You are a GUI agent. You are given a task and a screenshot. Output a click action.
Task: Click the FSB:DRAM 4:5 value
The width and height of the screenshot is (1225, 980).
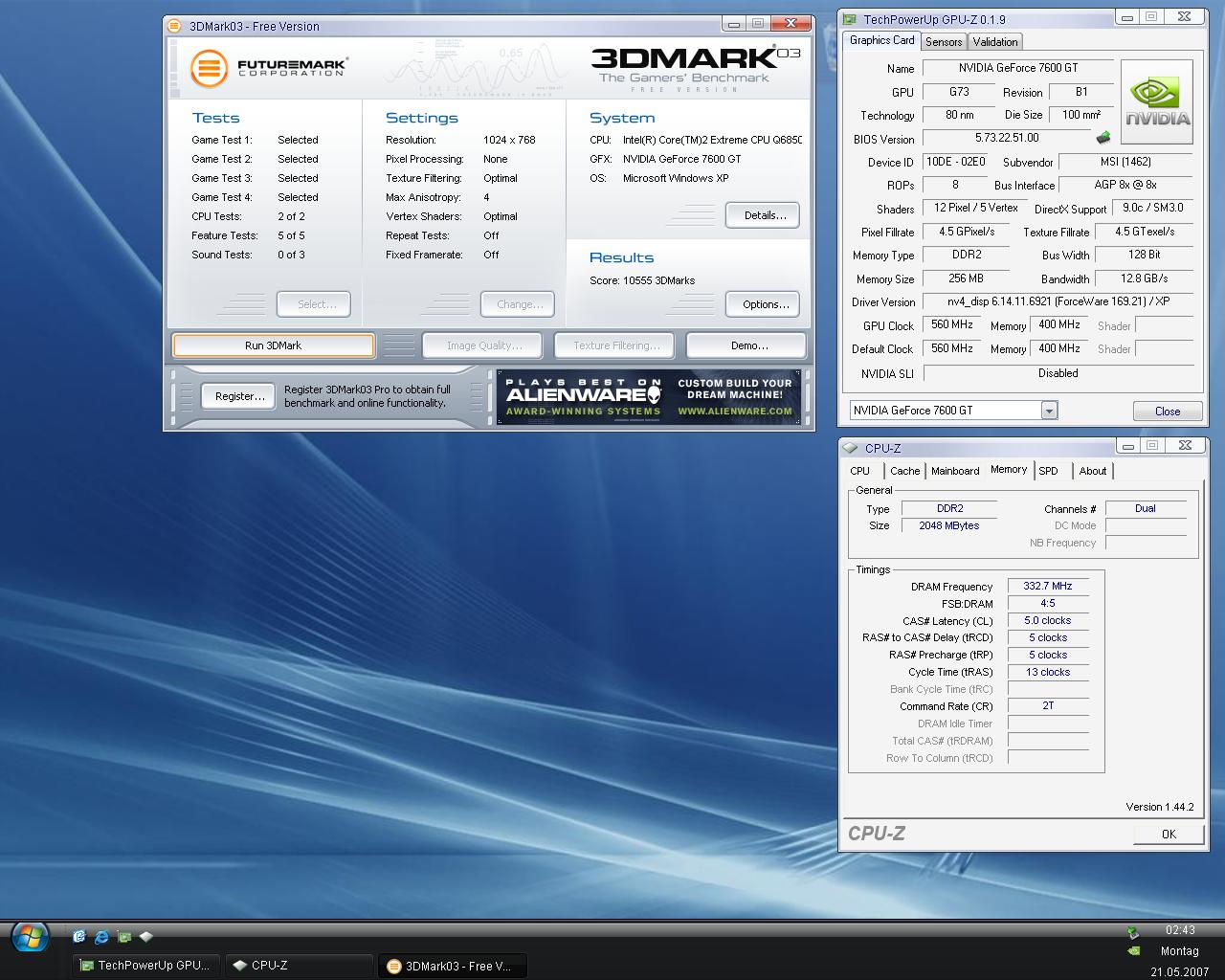(x=1047, y=603)
